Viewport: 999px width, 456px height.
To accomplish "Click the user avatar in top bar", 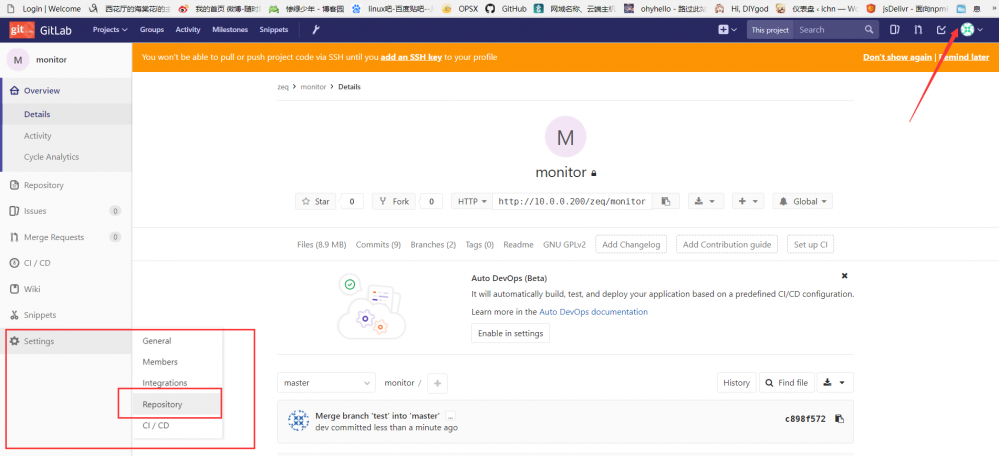I will click(967, 29).
